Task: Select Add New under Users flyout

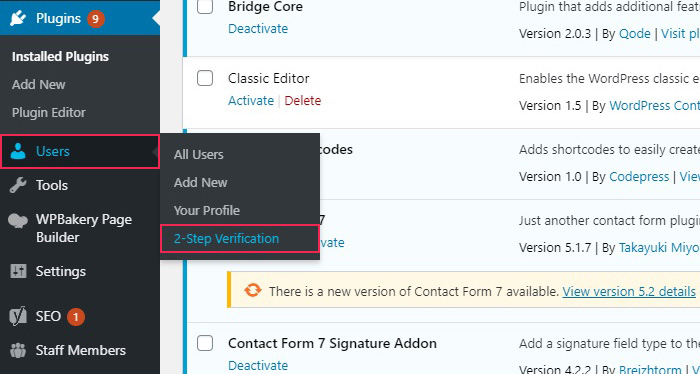Action: 200,182
